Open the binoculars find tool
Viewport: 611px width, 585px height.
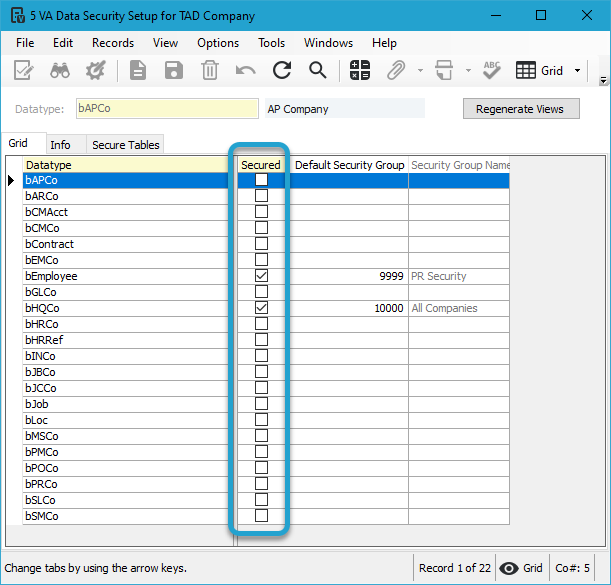60,71
